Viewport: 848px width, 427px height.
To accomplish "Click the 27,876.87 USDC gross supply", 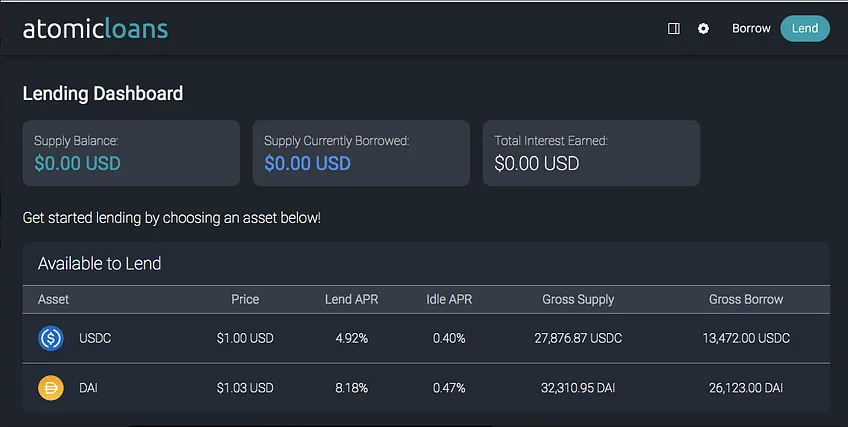I will 578,338.
